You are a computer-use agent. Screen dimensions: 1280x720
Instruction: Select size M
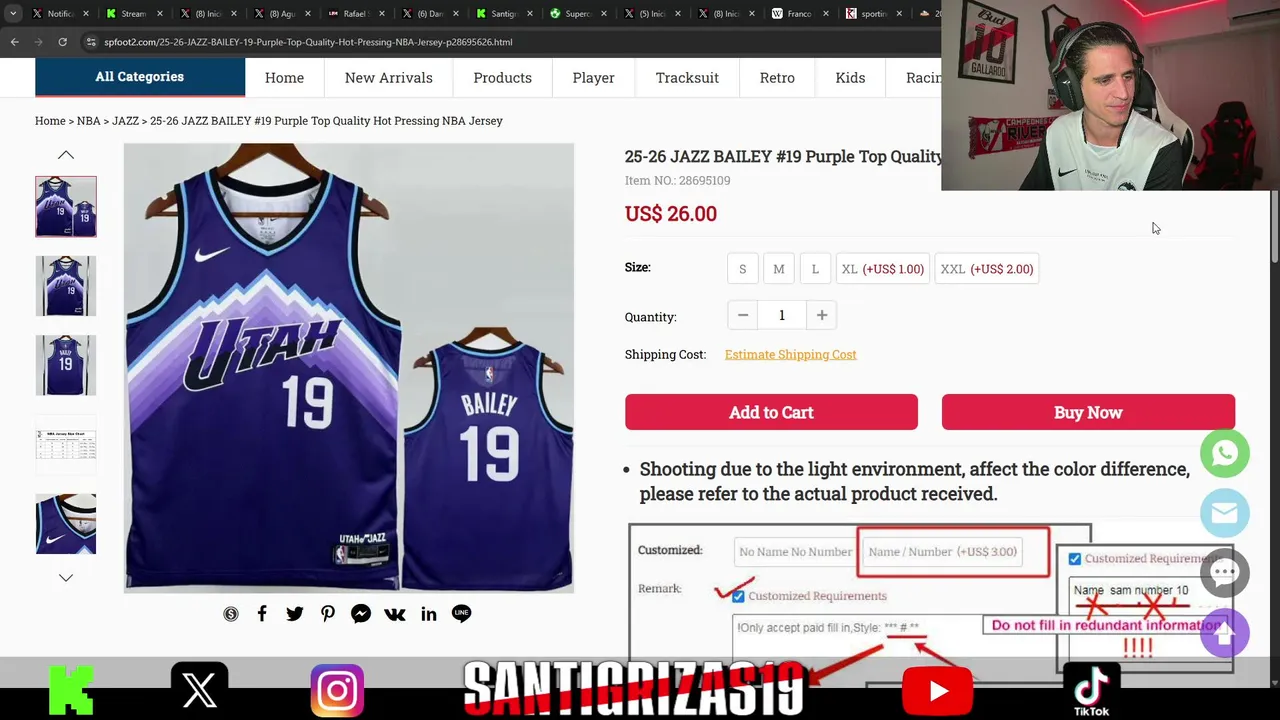(779, 269)
